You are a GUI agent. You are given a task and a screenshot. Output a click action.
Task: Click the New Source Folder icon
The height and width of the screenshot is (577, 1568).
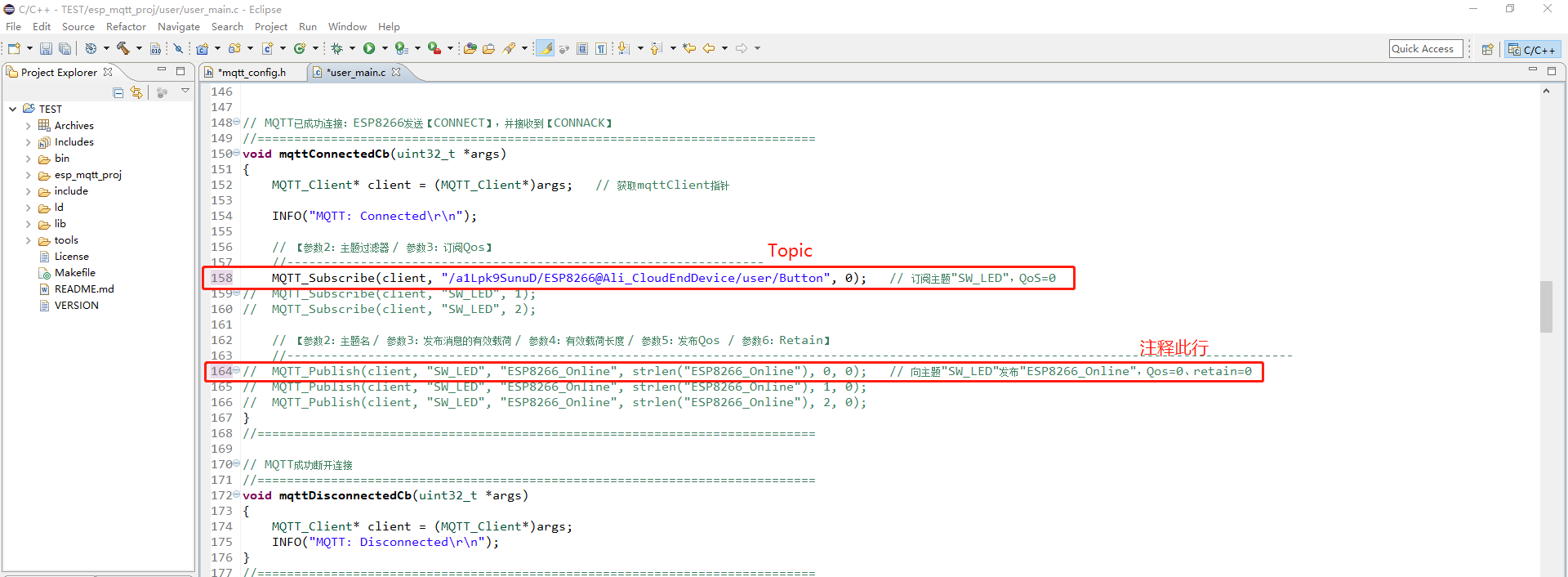tap(234, 48)
